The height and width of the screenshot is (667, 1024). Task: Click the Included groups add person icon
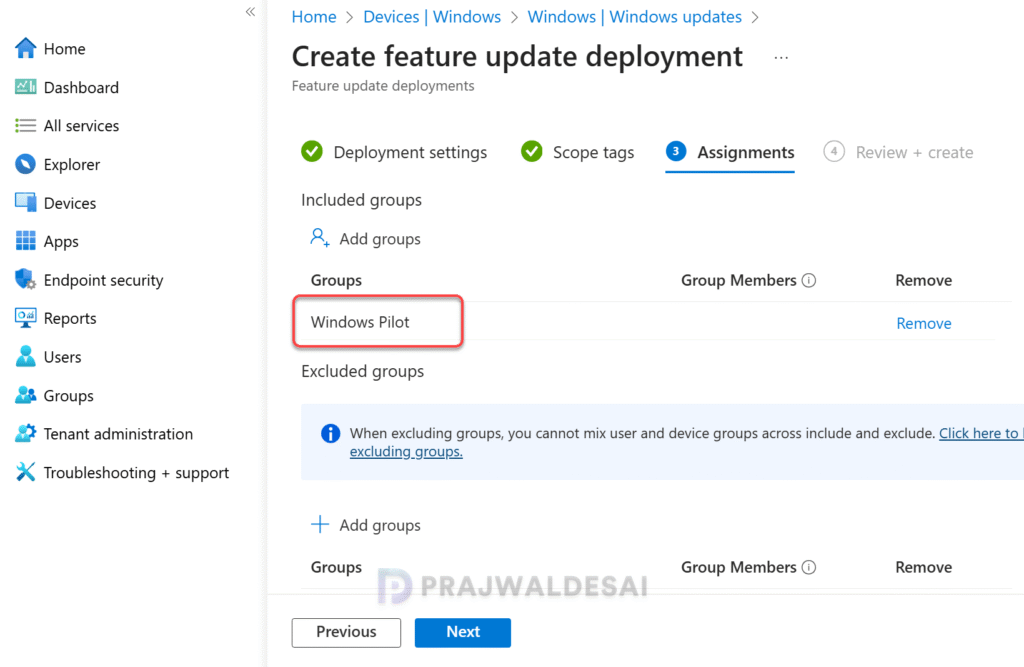tap(320, 238)
